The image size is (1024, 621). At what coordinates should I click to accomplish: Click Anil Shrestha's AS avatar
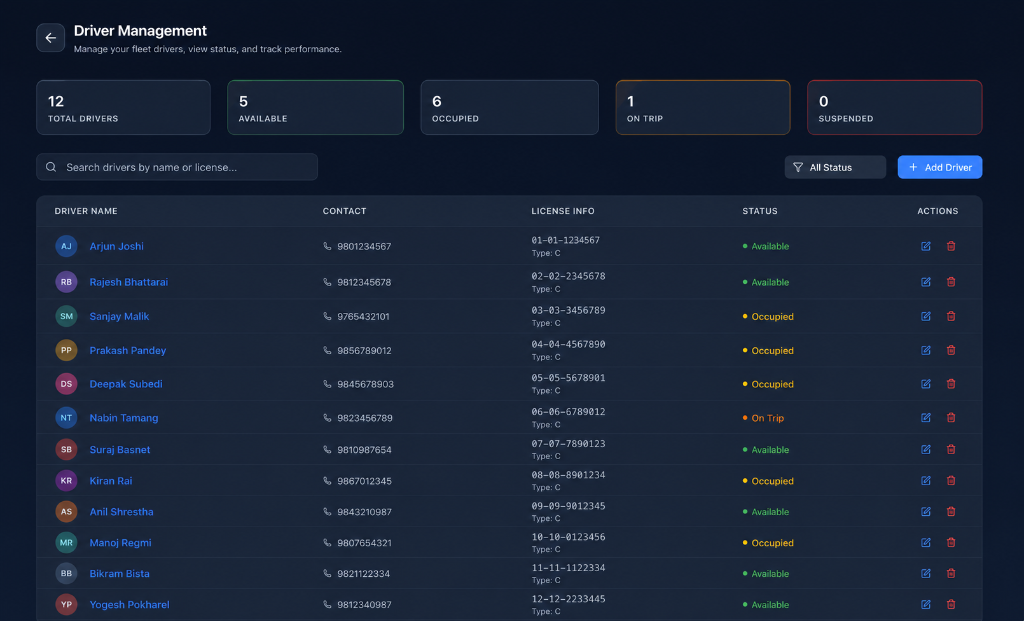(x=66, y=511)
